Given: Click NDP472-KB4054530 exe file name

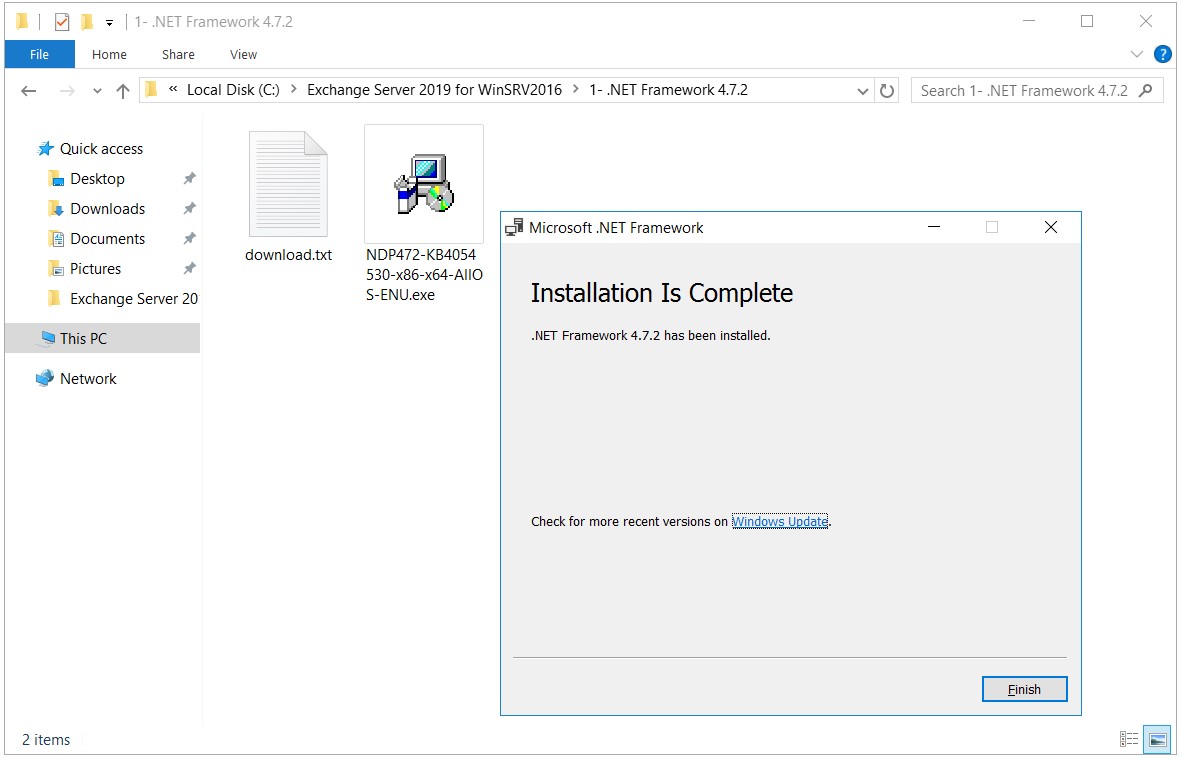Looking at the screenshot, I should [424, 275].
